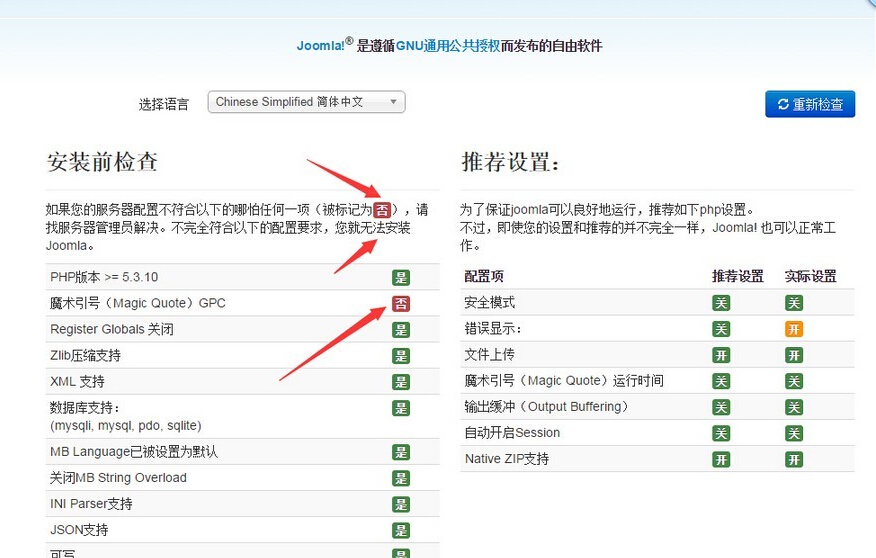The image size is (876, 558).
Task: Click the red 否 sample badge in description paragraph
Action: click(x=382, y=210)
